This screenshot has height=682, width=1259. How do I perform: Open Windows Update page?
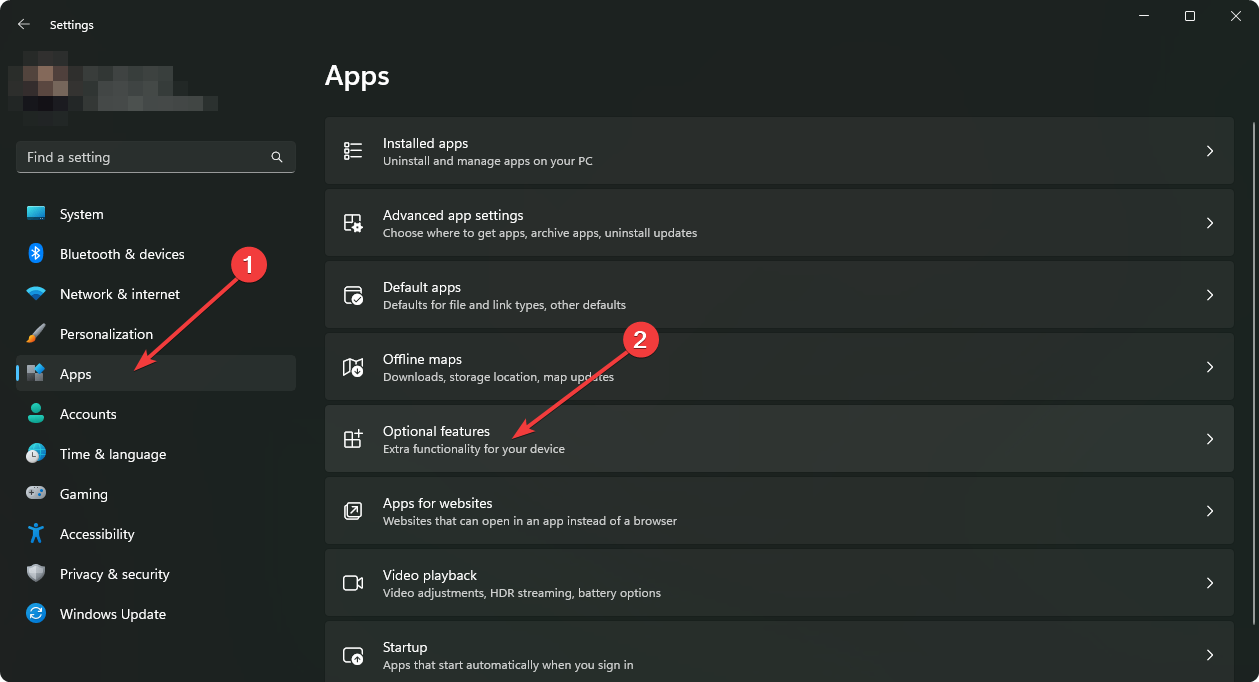point(156,614)
